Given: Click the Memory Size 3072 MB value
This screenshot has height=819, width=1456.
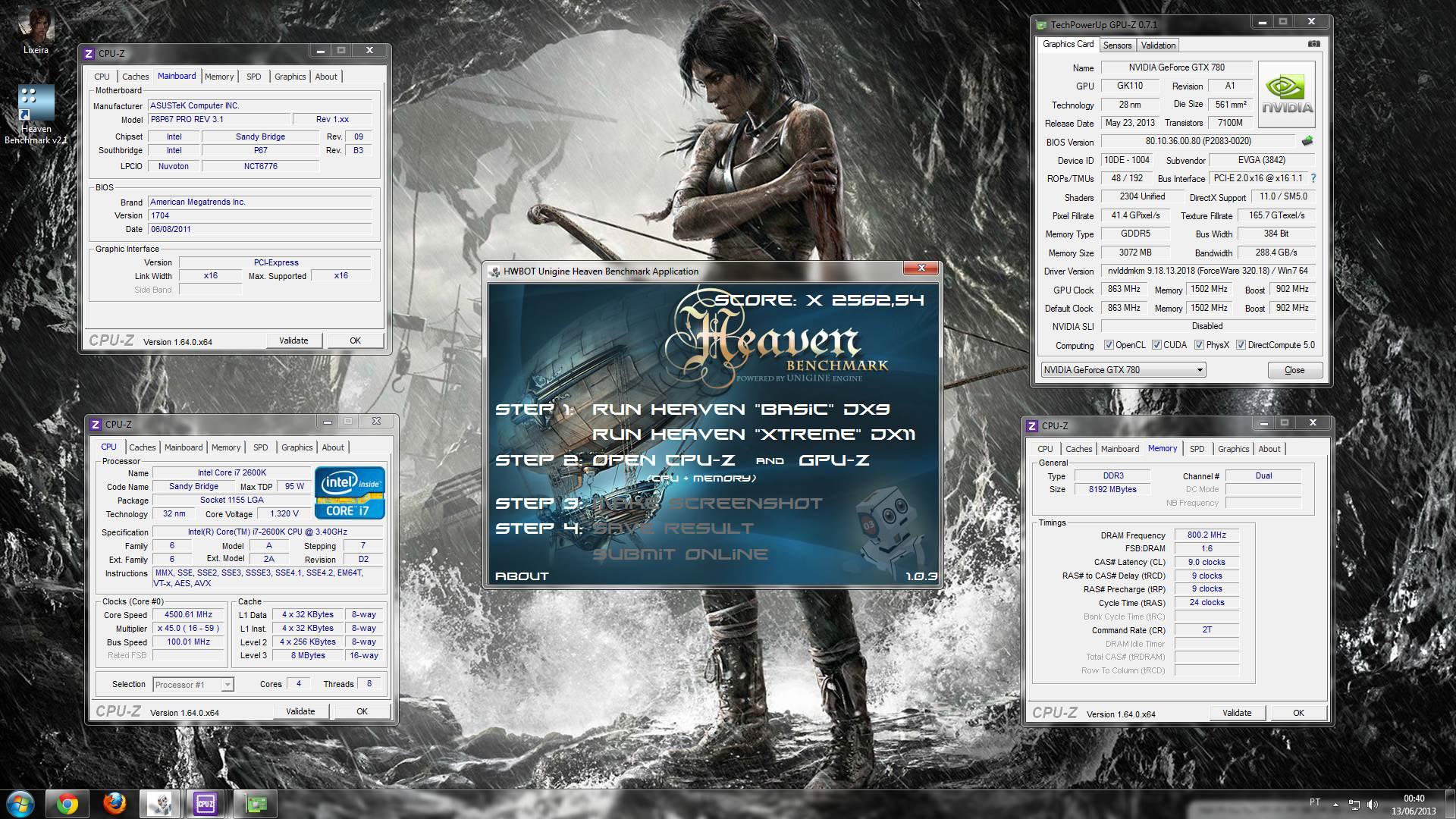Looking at the screenshot, I should click(x=1135, y=253).
